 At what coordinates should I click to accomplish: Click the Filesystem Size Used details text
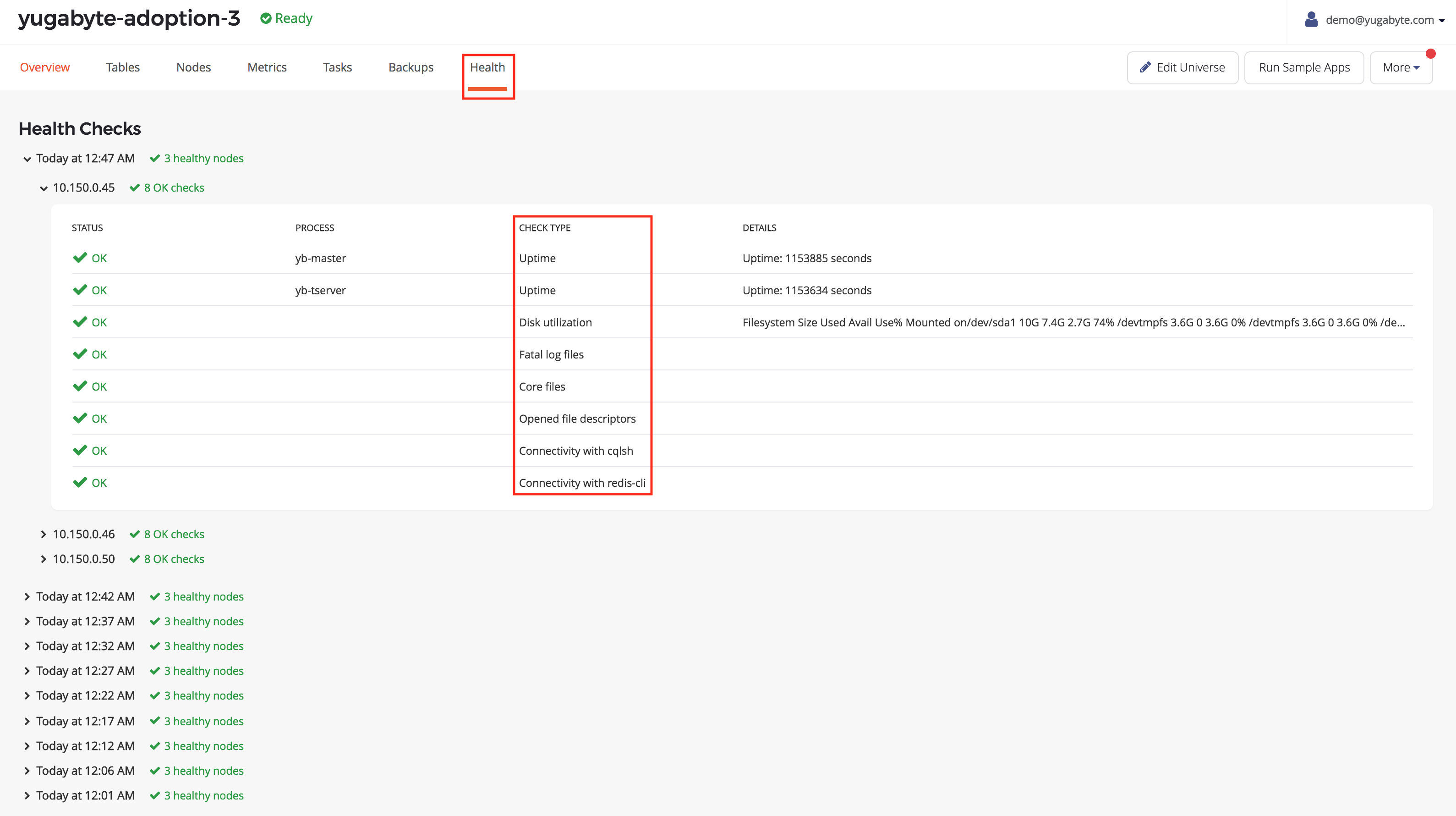tap(1073, 323)
